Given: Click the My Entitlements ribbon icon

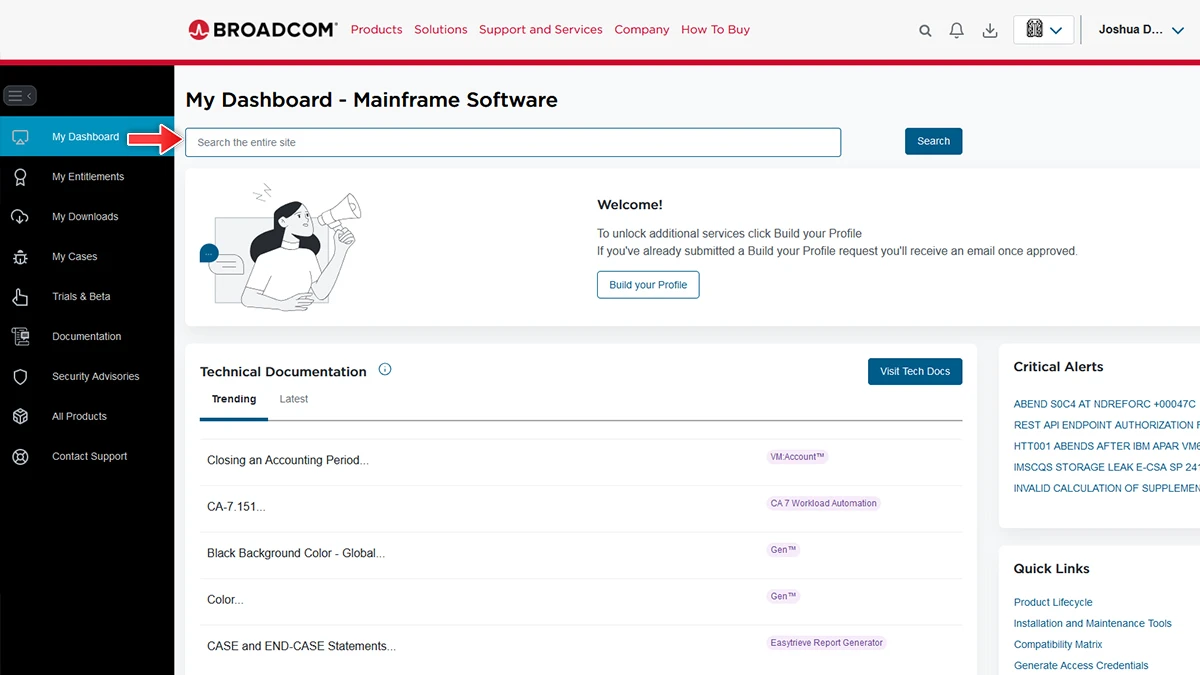Looking at the screenshot, I should [20, 177].
